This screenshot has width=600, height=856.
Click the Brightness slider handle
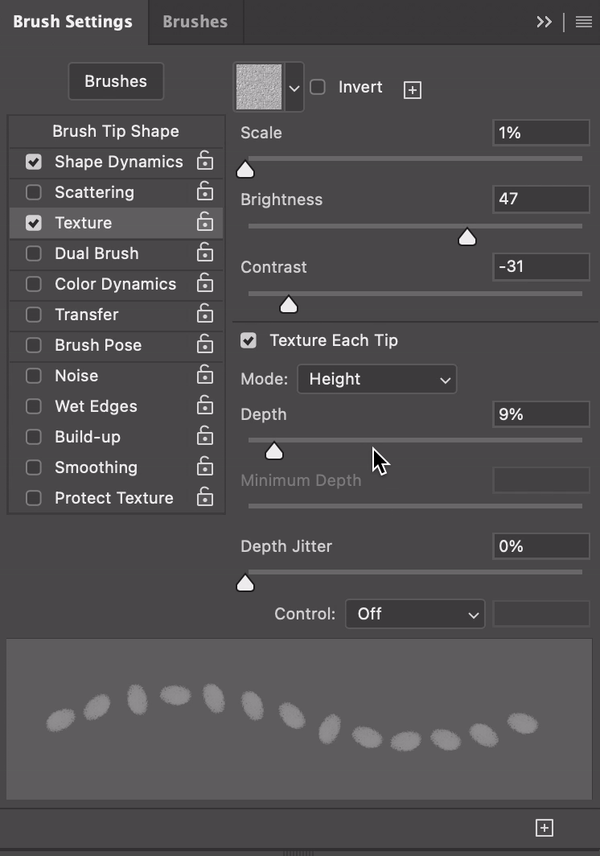(x=466, y=237)
